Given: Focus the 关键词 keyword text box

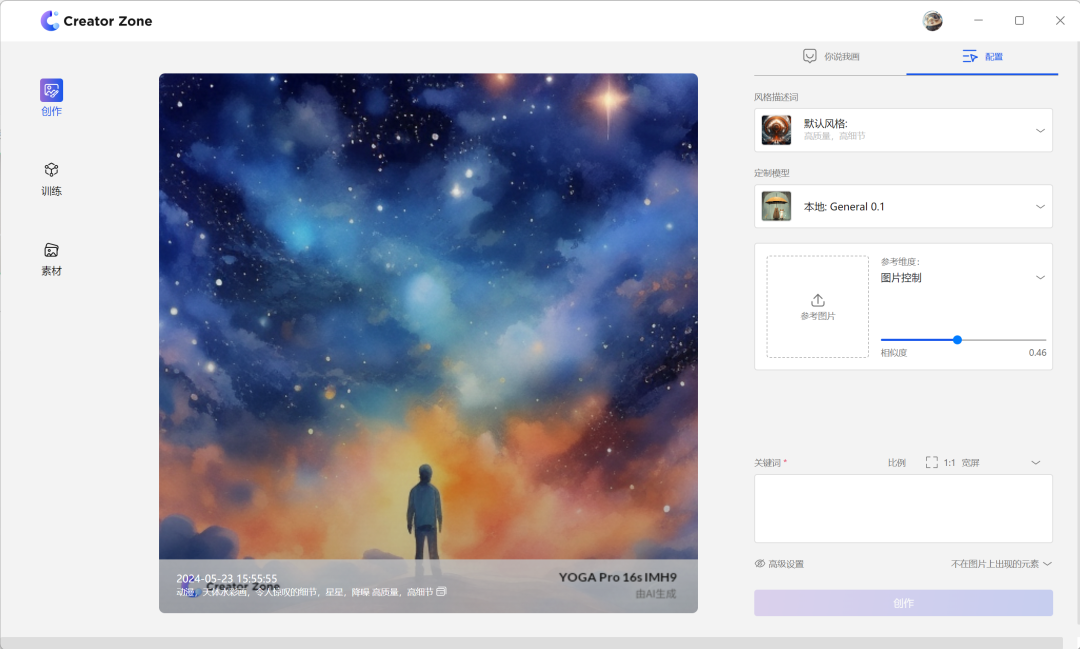Looking at the screenshot, I should point(903,508).
